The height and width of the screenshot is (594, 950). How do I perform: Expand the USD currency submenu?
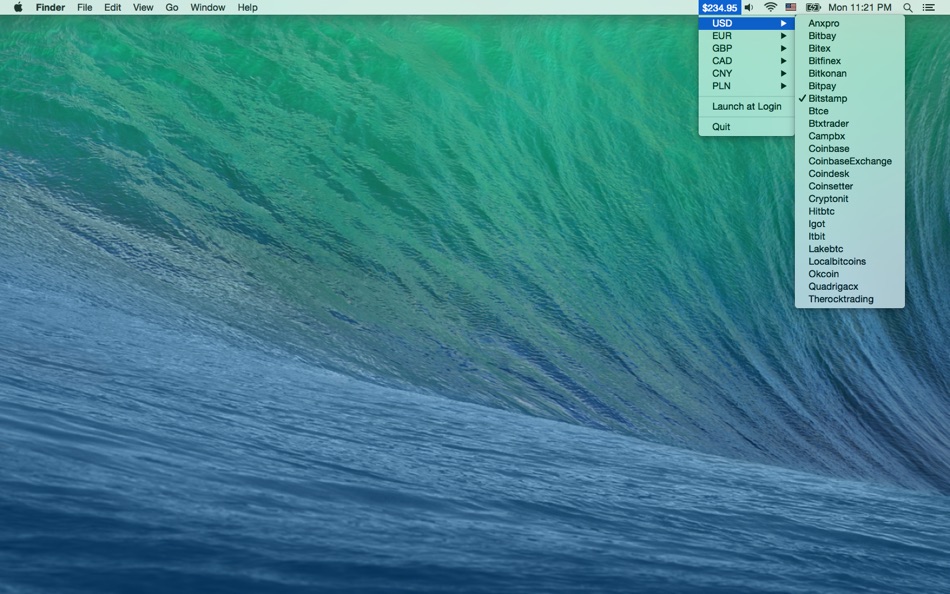tap(746, 23)
